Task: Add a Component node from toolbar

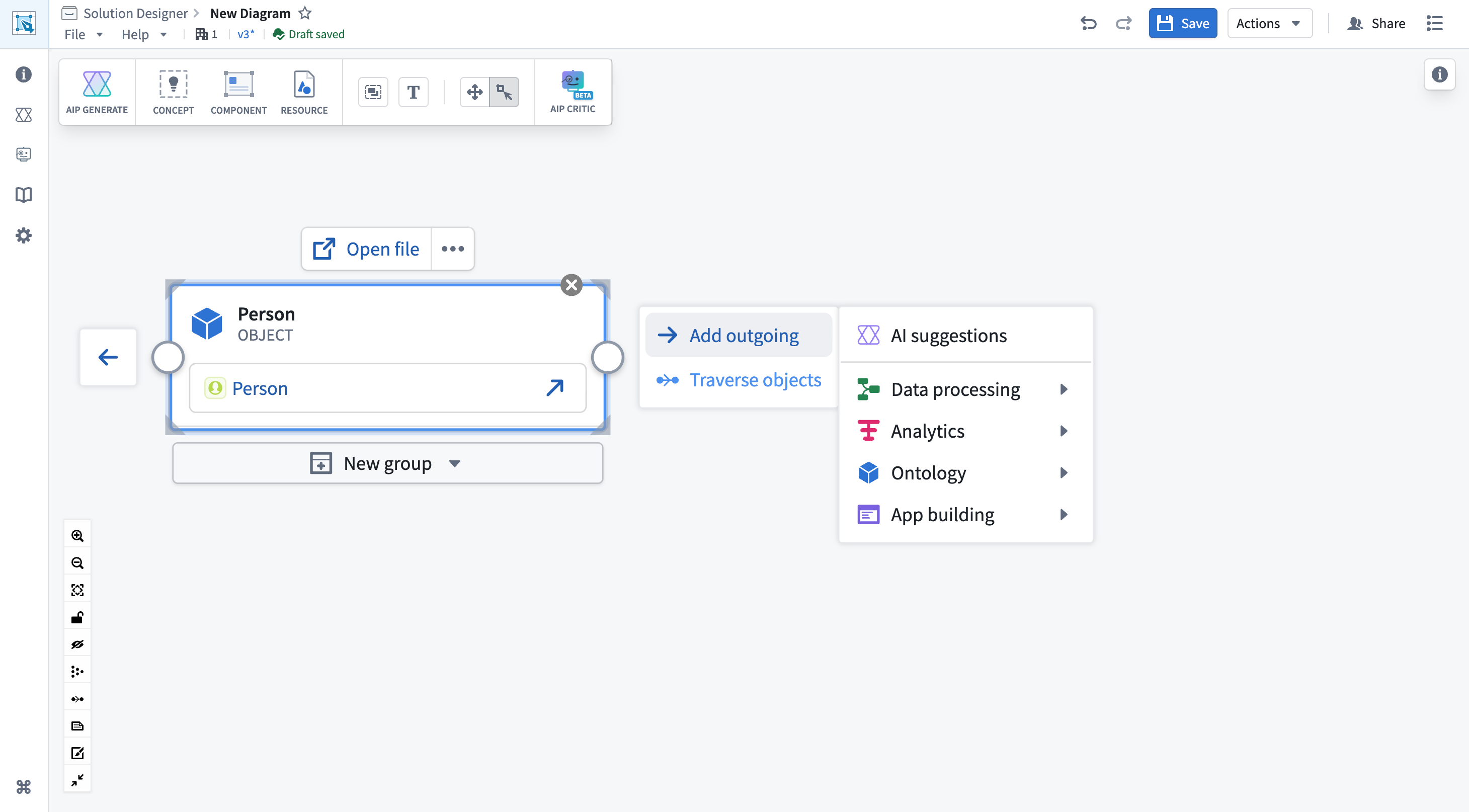Action: coord(238,92)
